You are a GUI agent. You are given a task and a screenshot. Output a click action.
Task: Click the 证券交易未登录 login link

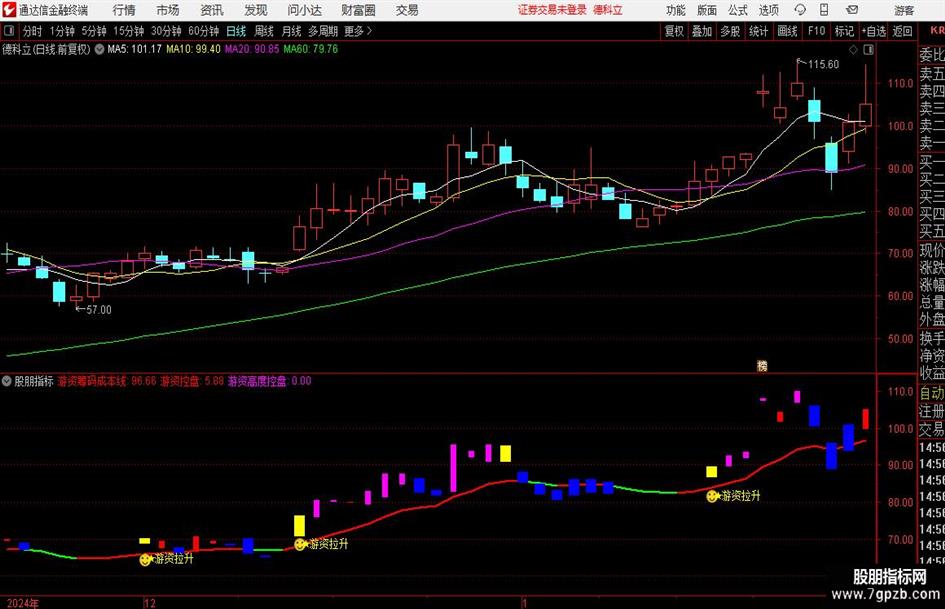point(552,10)
